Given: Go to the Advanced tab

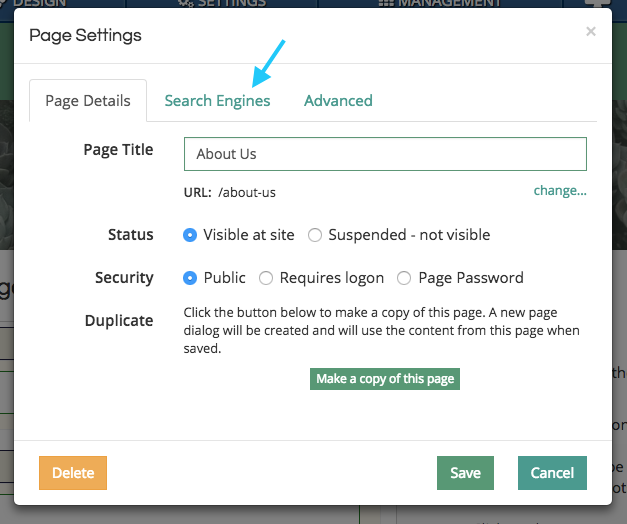Looking at the screenshot, I should [x=338, y=100].
